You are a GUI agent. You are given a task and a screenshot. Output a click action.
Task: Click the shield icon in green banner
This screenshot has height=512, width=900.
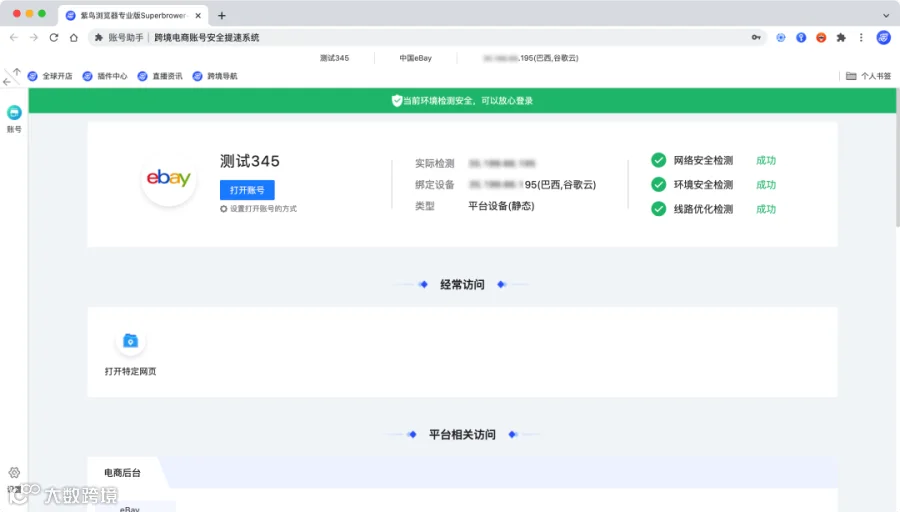pyautogui.click(x=397, y=100)
